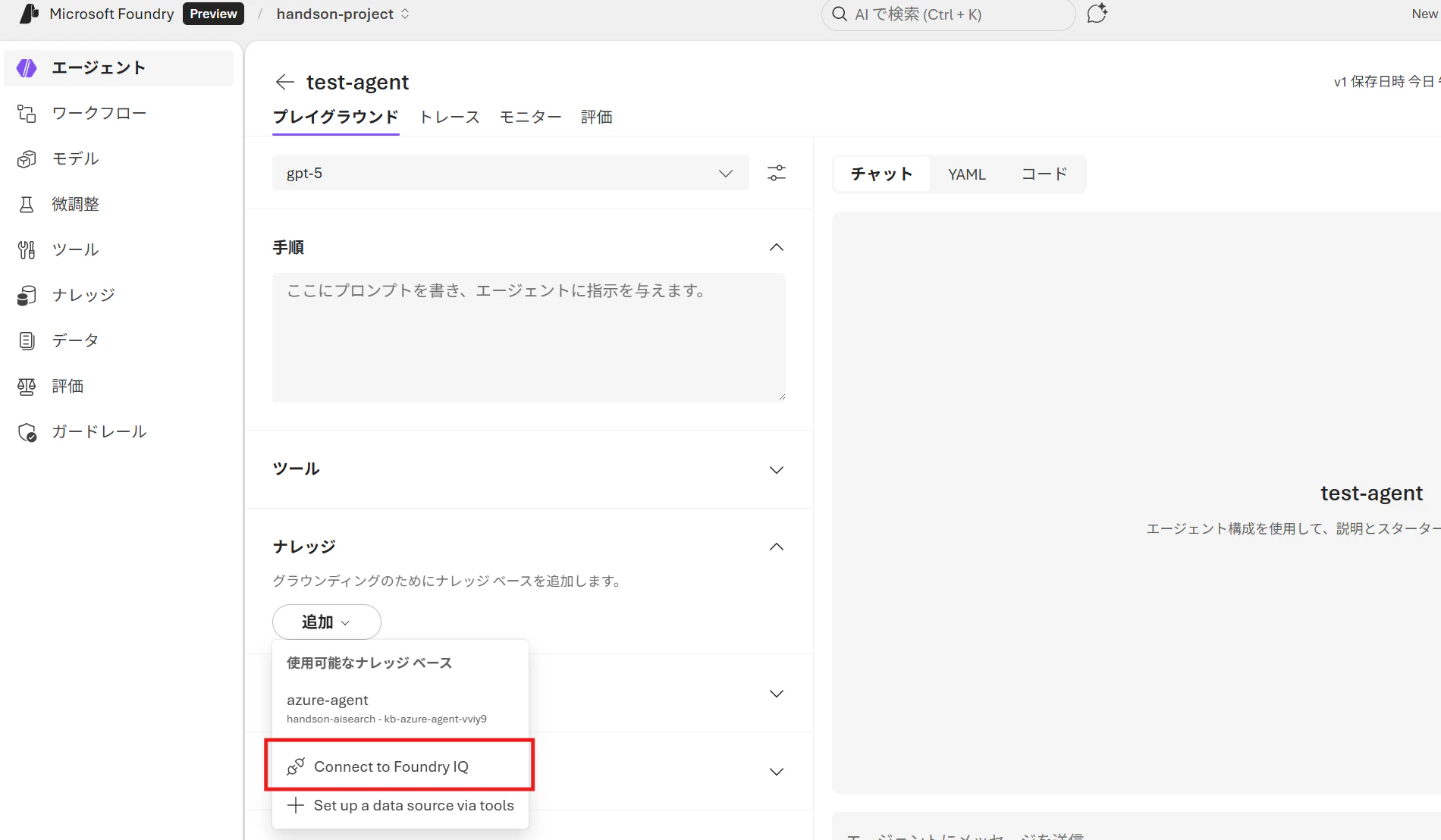Open the Data (データ) sidebar icon

(27, 341)
